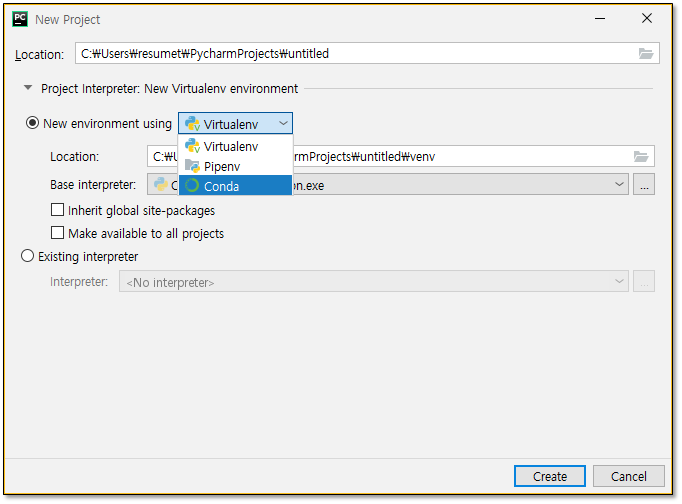Toggle the Virtualenv environment type combo box

[235, 124]
